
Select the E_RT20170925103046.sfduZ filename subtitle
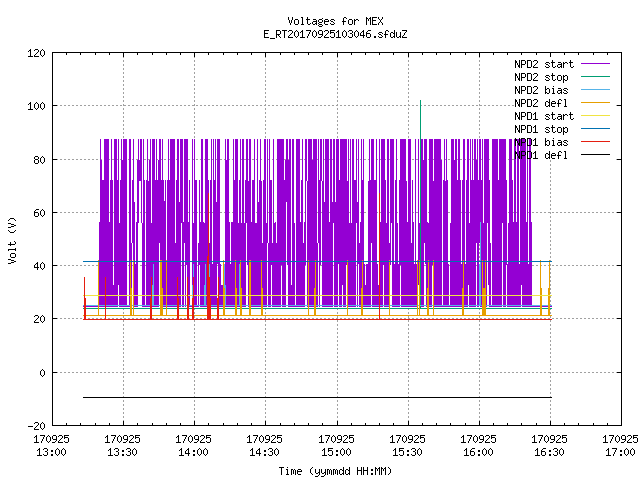click(335, 34)
